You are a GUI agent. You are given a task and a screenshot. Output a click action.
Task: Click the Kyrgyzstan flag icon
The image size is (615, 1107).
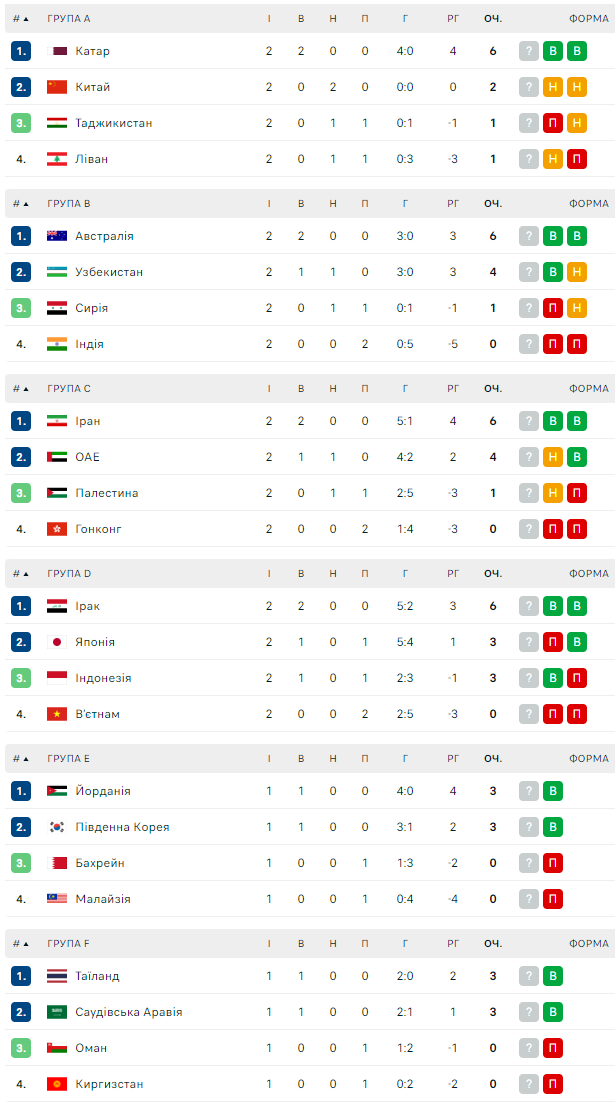pos(57,1084)
